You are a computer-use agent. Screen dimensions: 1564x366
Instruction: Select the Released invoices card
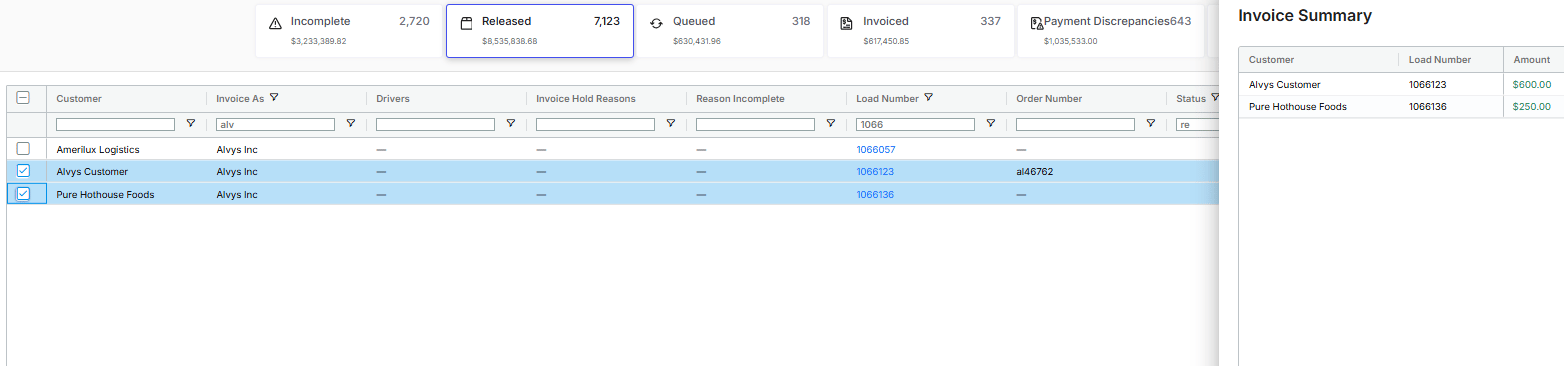(539, 31)
